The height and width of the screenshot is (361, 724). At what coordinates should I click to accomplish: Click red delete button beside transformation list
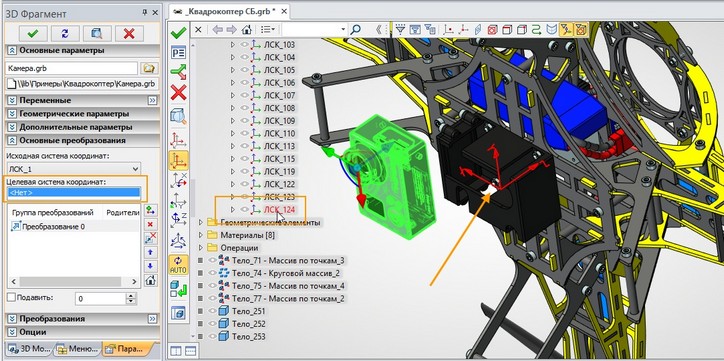151,224
